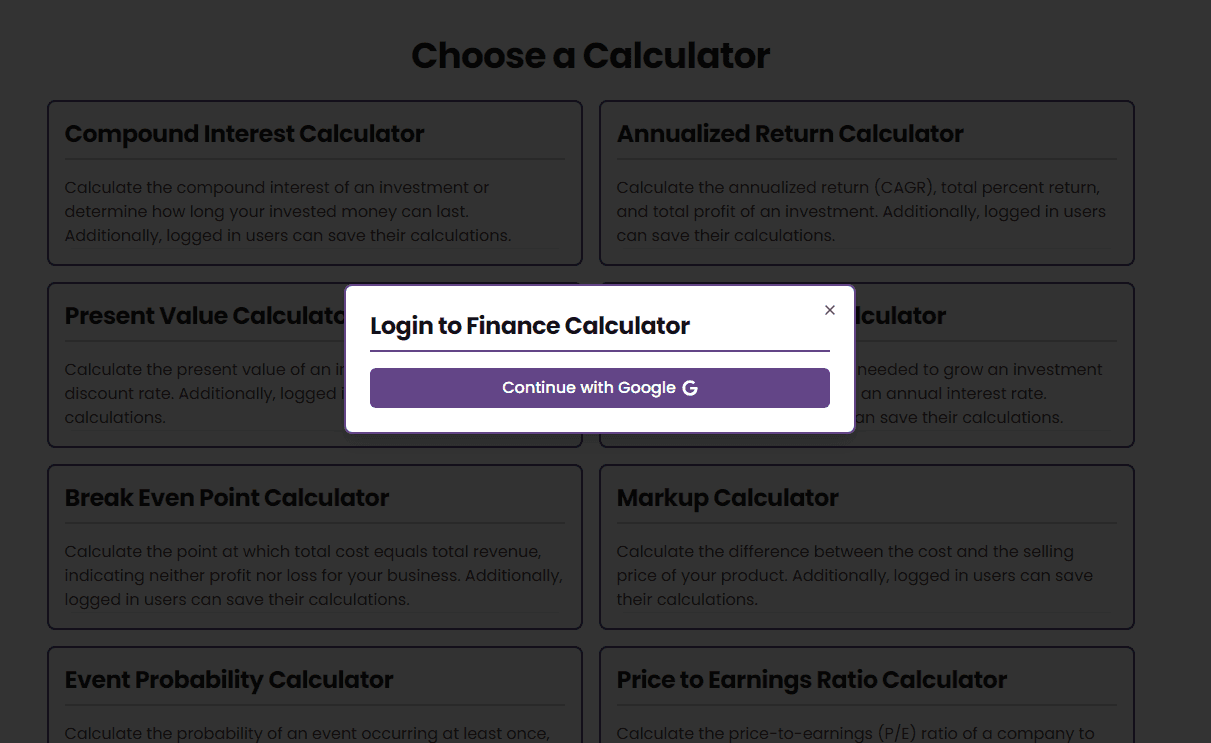The height and width of the screenshot is (743, 1211).
Task: Click the Login to Finance Calculator heading
Action: click(530, 325)
